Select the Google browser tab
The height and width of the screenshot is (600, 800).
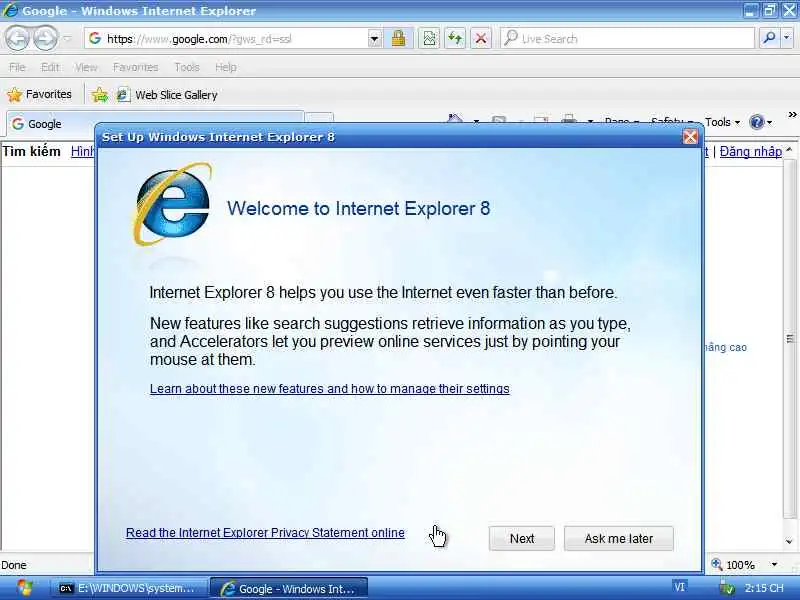155,123
